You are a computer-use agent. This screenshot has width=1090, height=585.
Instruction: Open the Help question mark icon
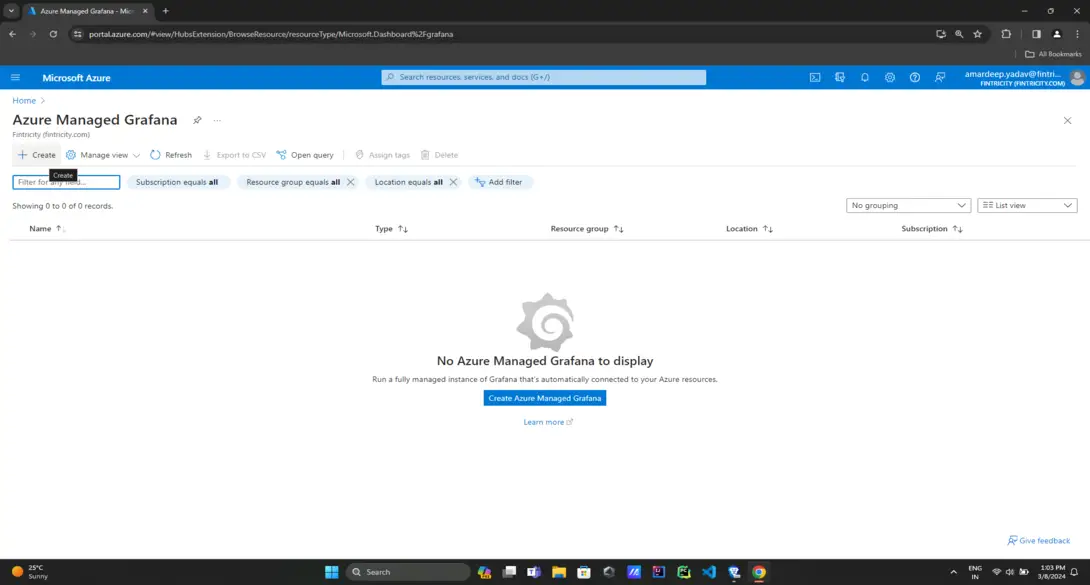click(x=915, y=78)
